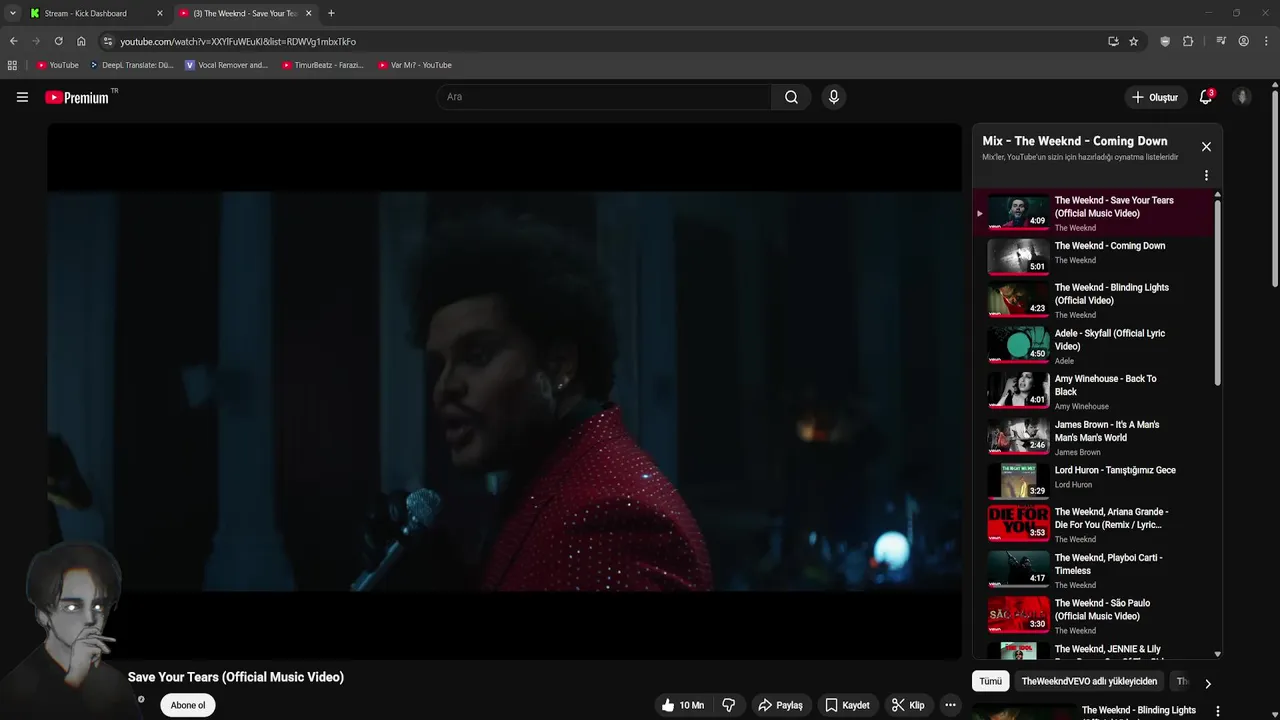This screenshot has height=720, width=1280.
Task: Open options for Blinding Lights recommendation
Action: pyautogui.click(x=1217, y=711)
